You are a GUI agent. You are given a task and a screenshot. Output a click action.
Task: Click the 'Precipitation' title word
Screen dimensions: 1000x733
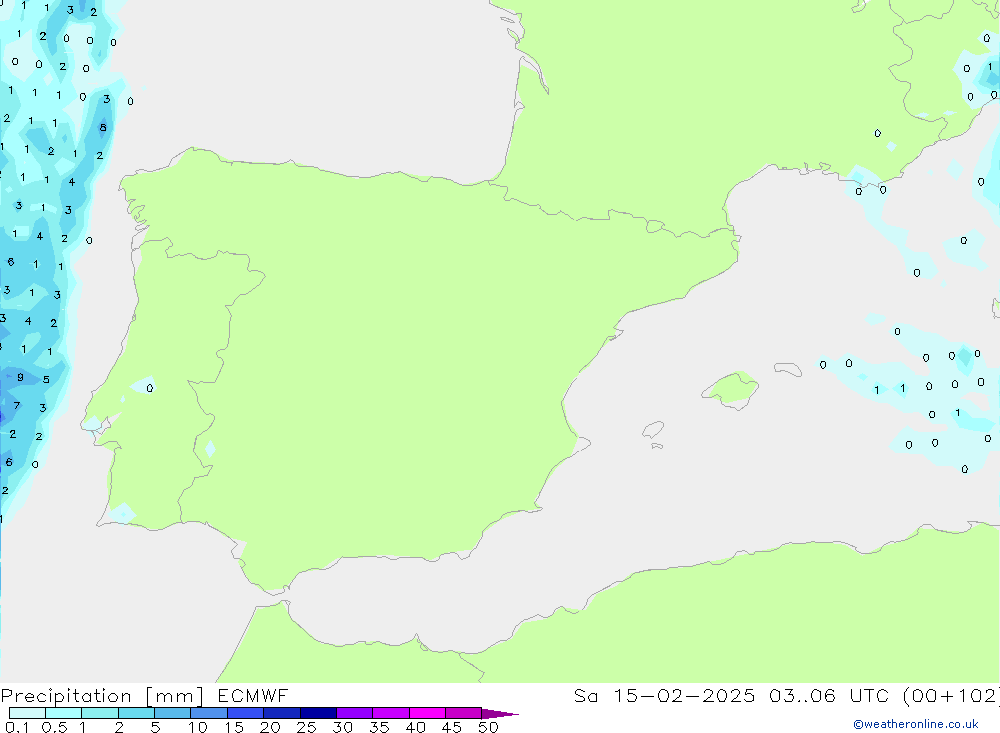pyautogui.click(x=66, y=696)
